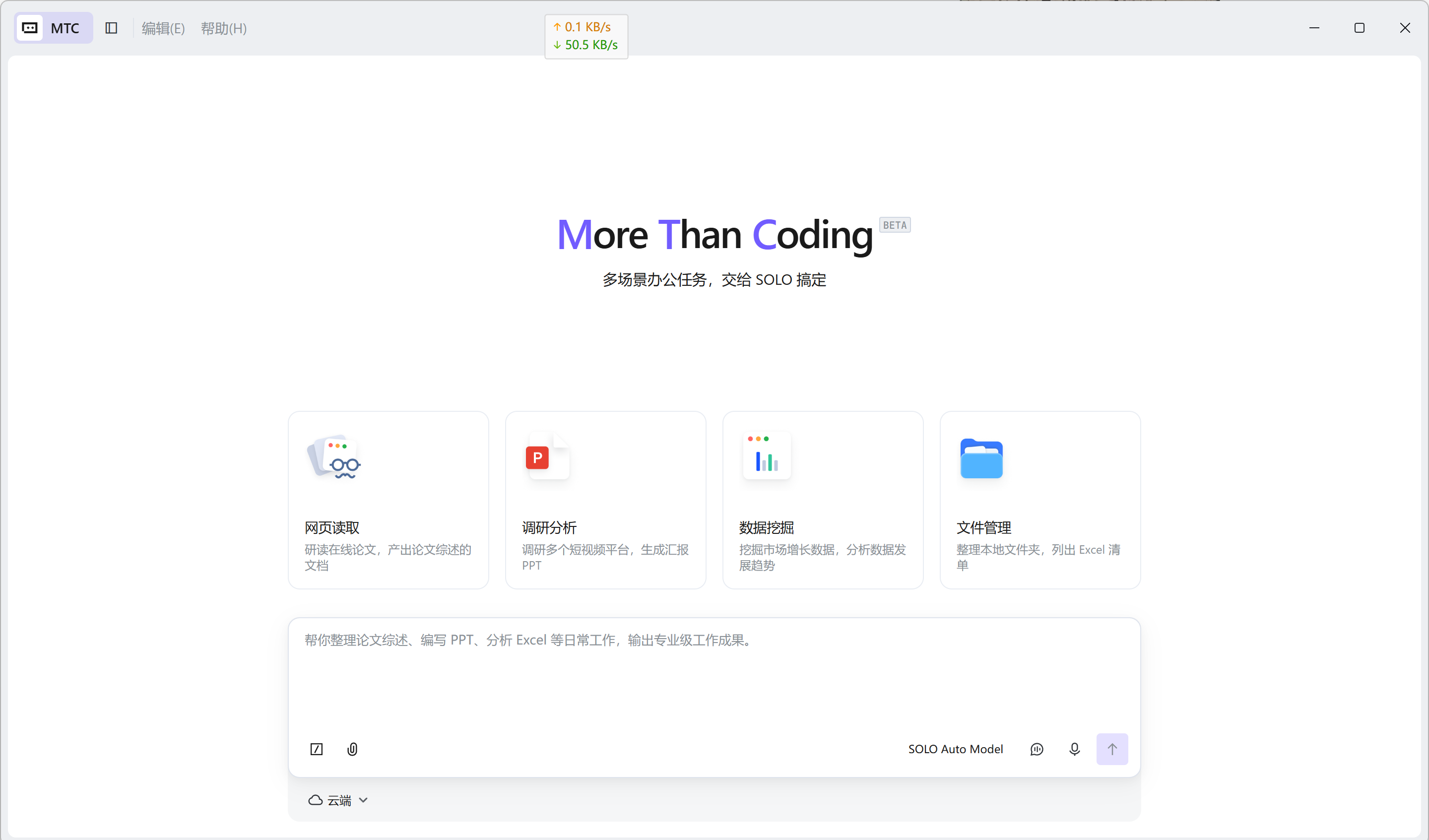Click the slash command icon
The height and width of the screenshot is (840, 1429).
click(x=317, y=749)
